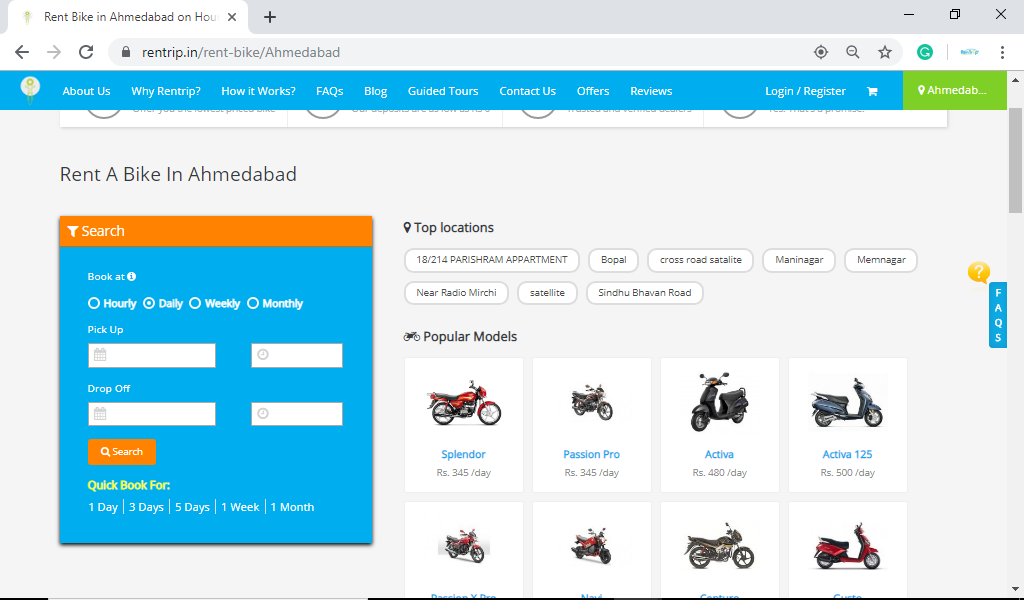The height and width of the screenshot is (600, 1024).
Task: Choose the Maninagar location
Action: pos(799,260)
